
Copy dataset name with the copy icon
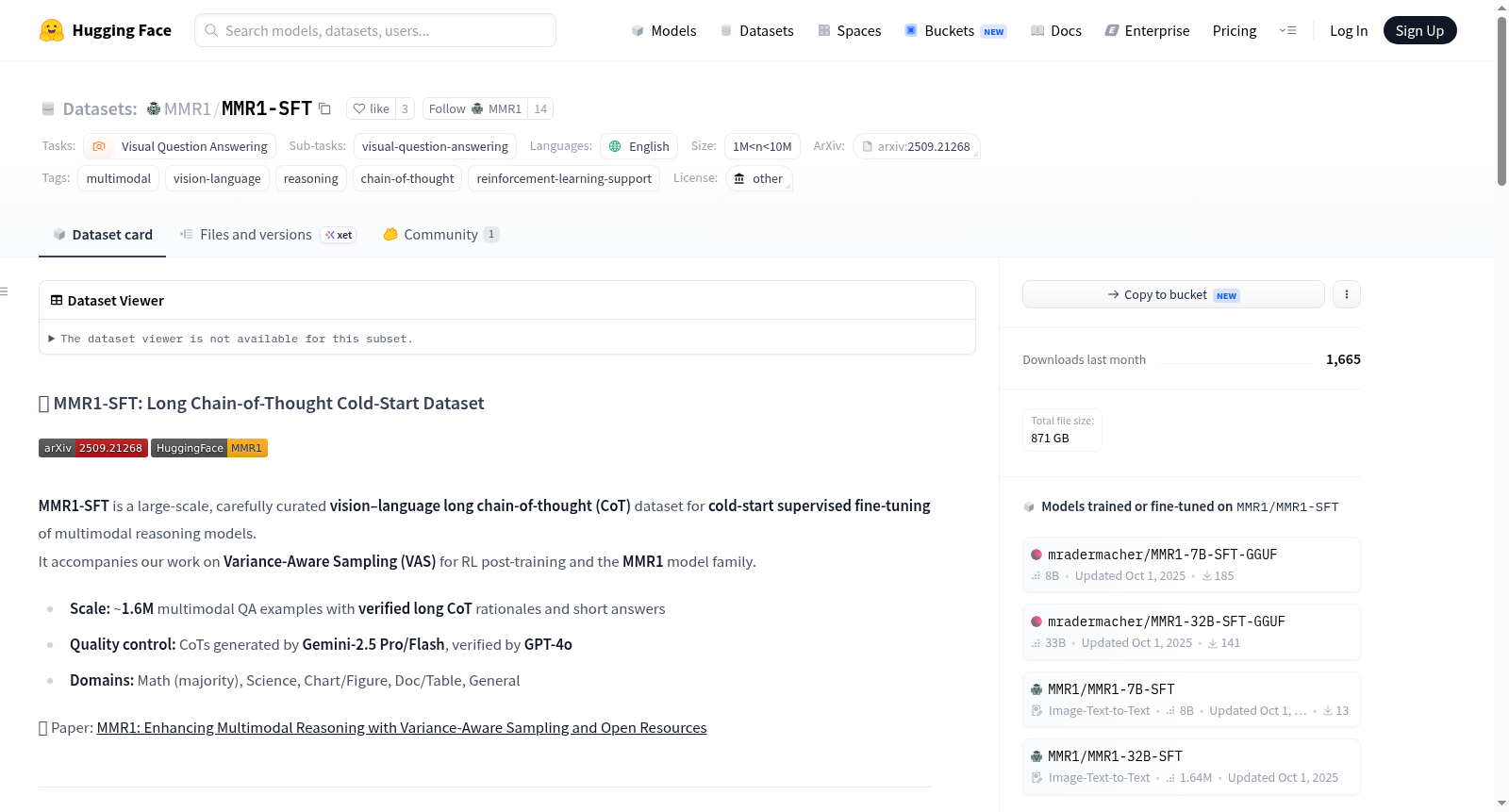tap(324, 108)
